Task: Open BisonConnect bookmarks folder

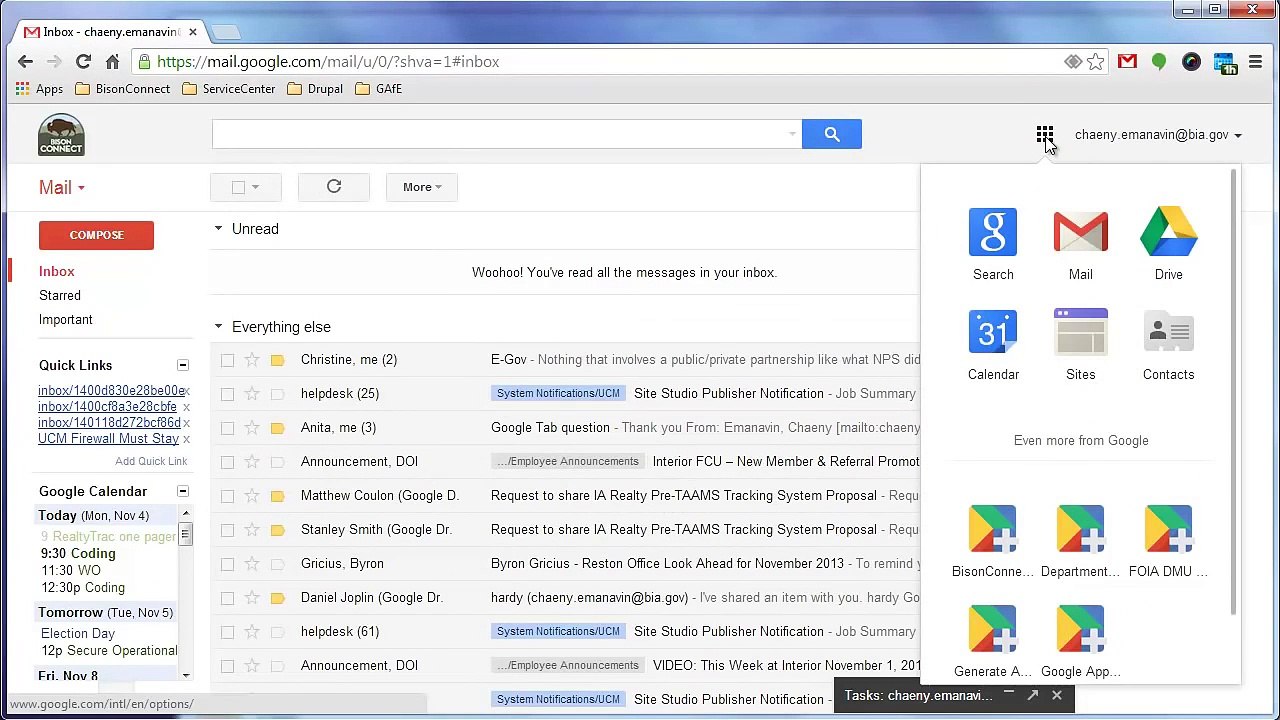Action: (x=123, y=89)
